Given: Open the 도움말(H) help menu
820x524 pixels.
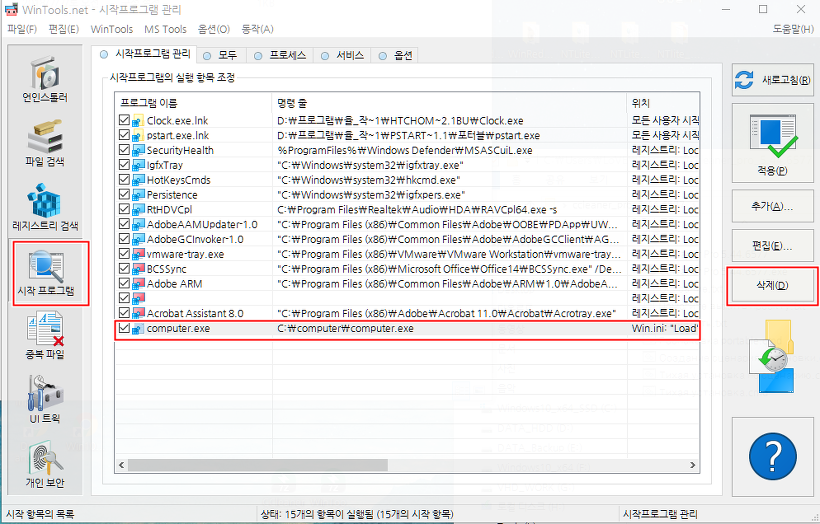Looking at the screenshot, I should (793, 29).
